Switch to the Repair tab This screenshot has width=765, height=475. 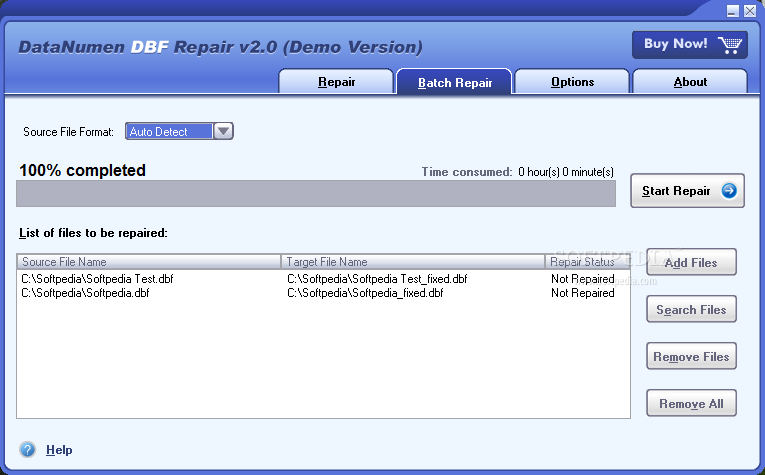click(x=336, y=81)
